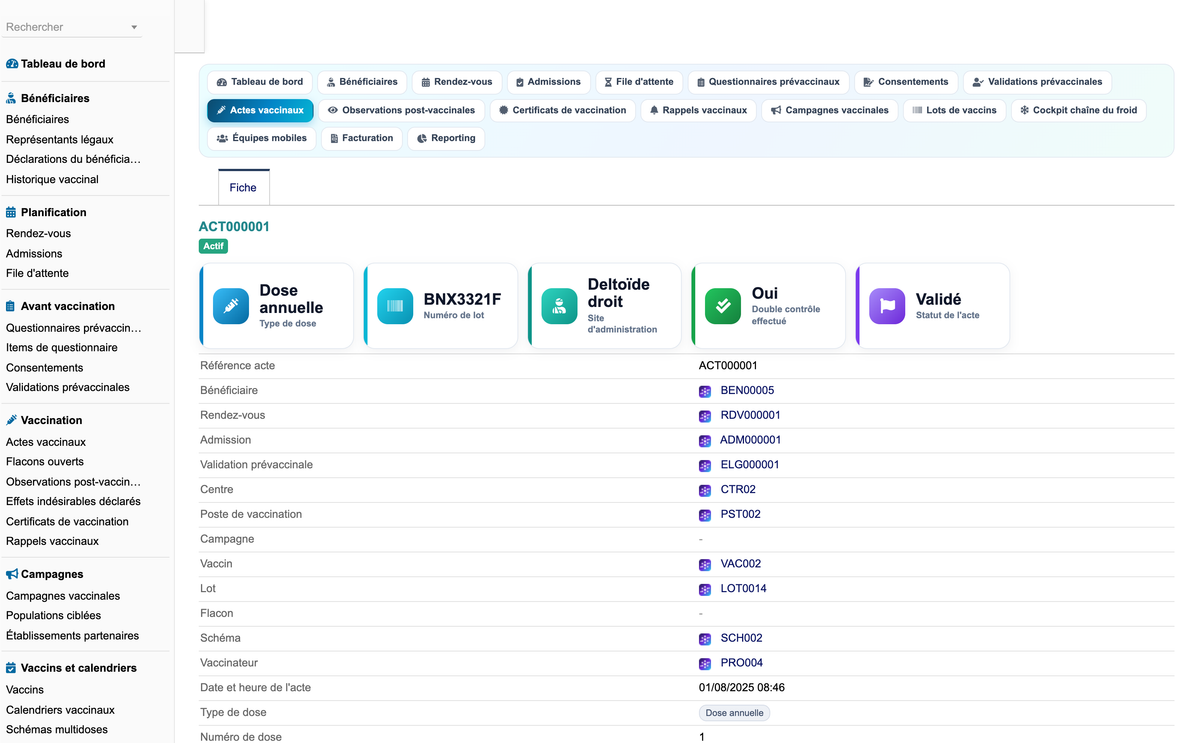Image resolution: width=1200 pixels, height=743 pixels.
Task: Click the Actif status badge
Action: point(214,246)
